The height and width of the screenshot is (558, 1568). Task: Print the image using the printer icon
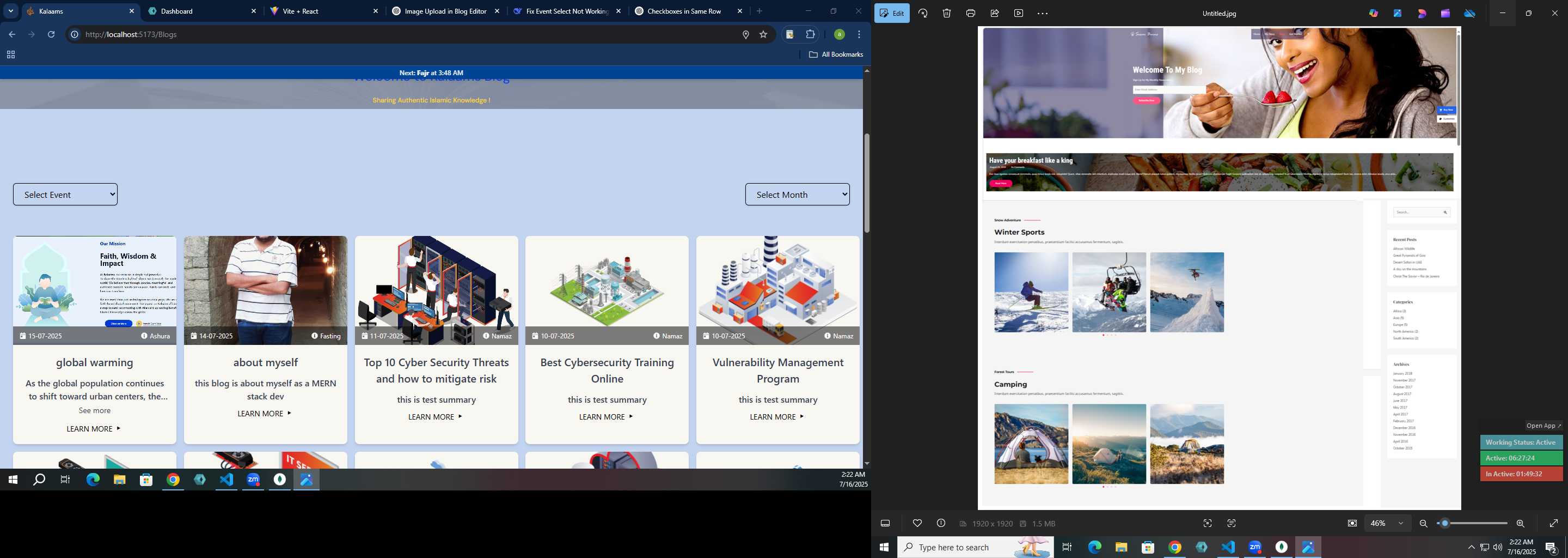tap(971, 13)
